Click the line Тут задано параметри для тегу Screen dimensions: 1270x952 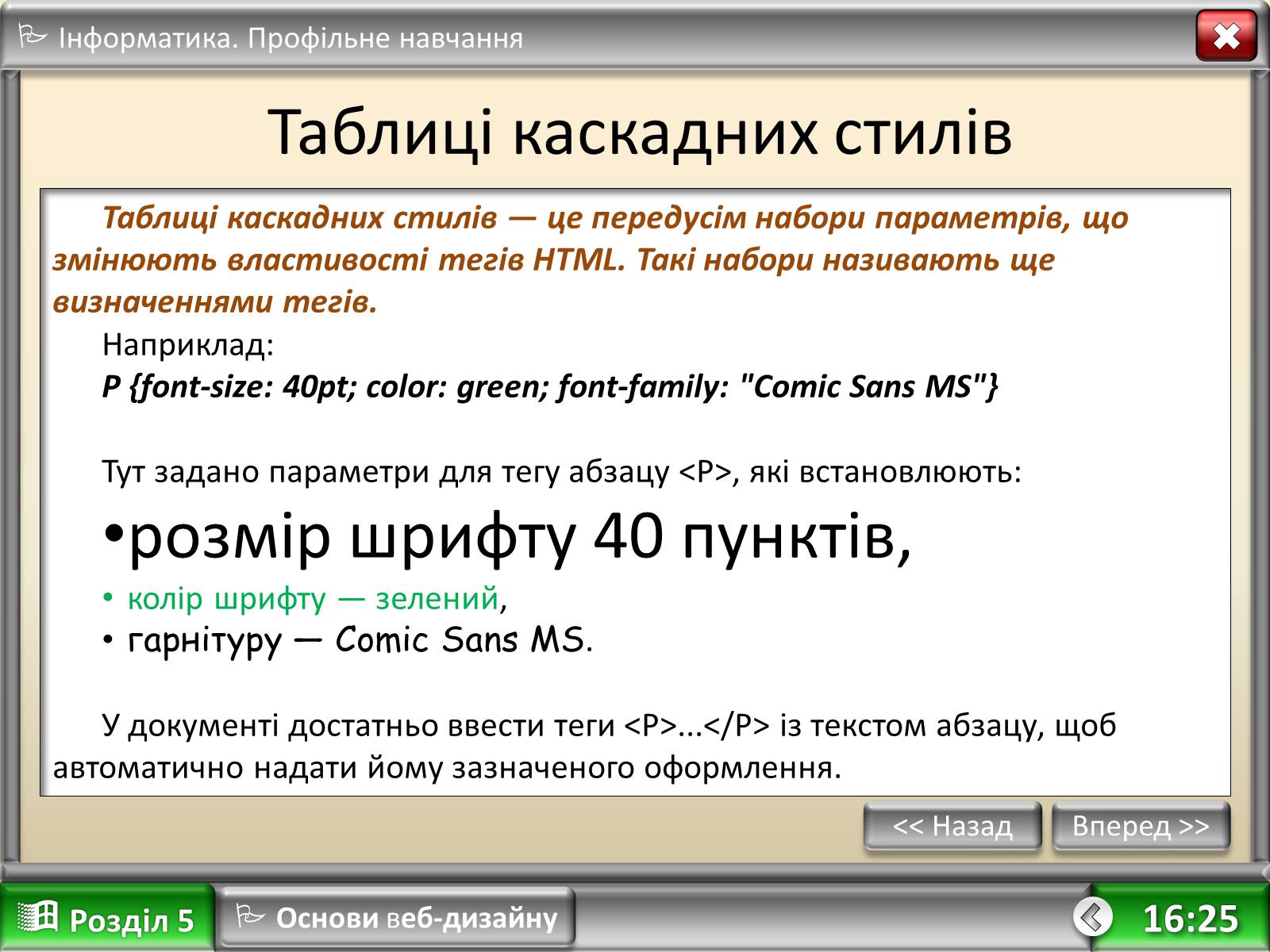(x=562, y=472)
